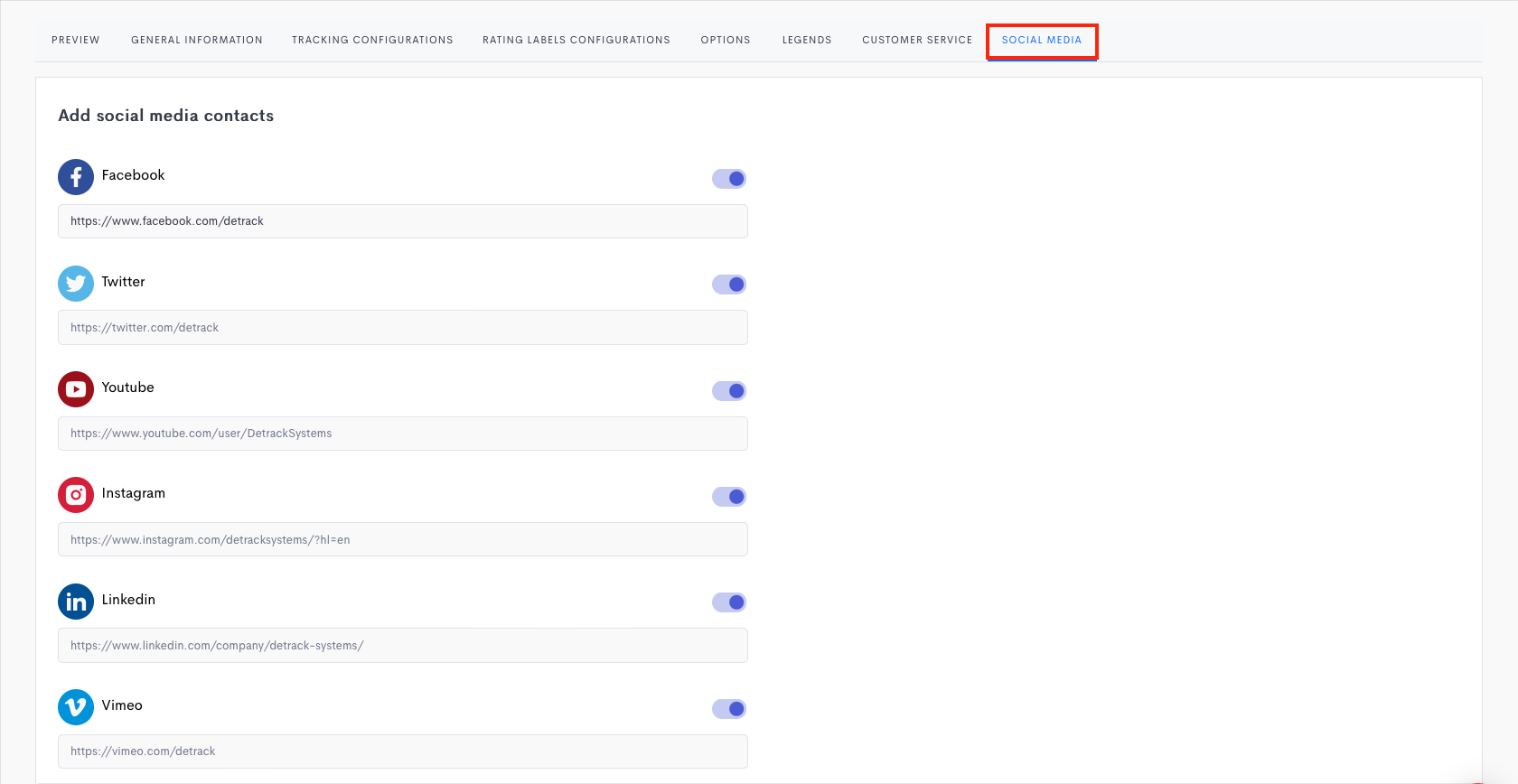The width and height of the screenshot is (1518, 784).
Task: Focus the Vimeo URL input
Action: coord(403,751)
